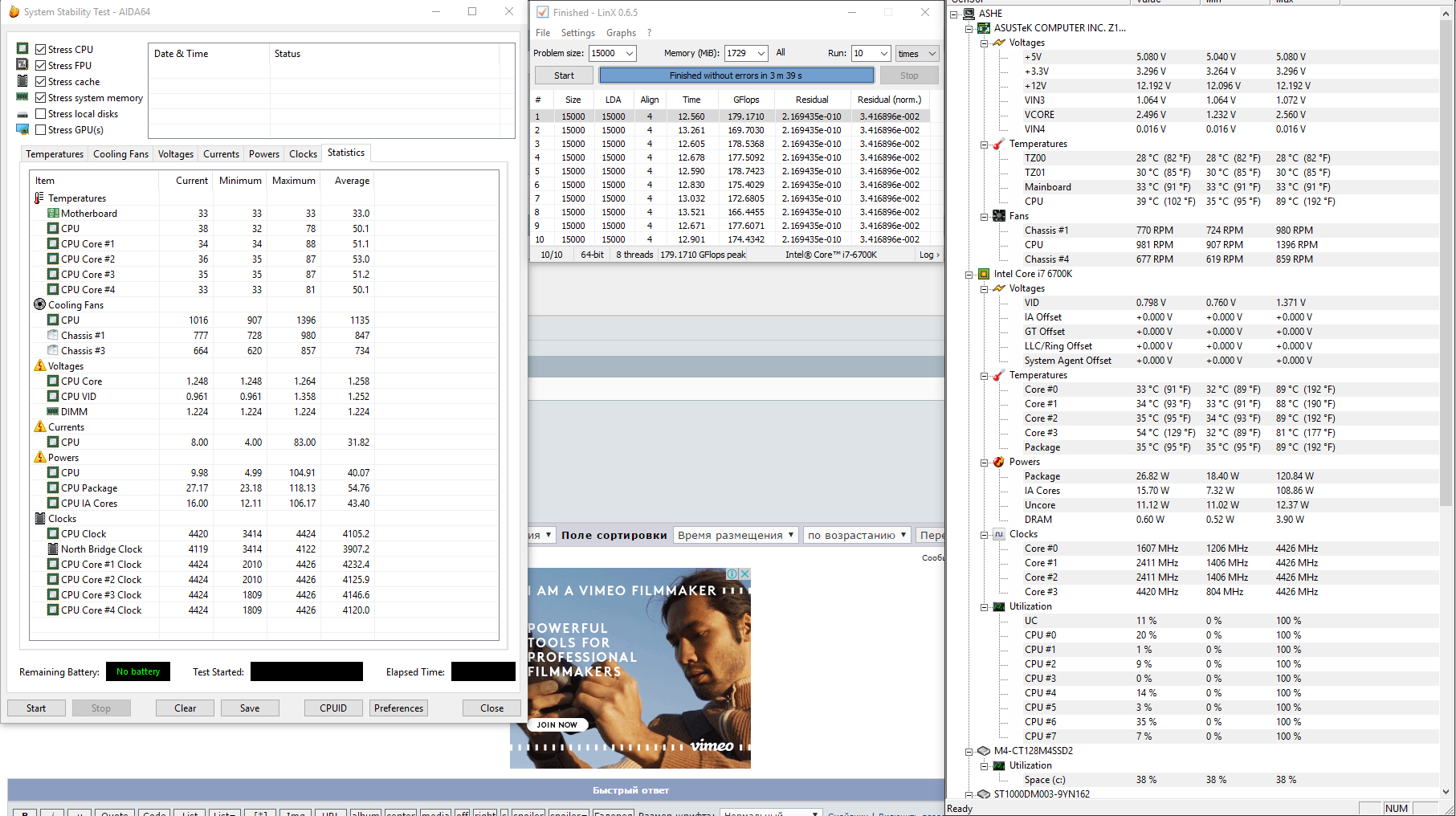The width and height of the screenshot is (1456, 816).
Task: Click the disk icon beside Stress local disks
Action: tap(22, 114)
